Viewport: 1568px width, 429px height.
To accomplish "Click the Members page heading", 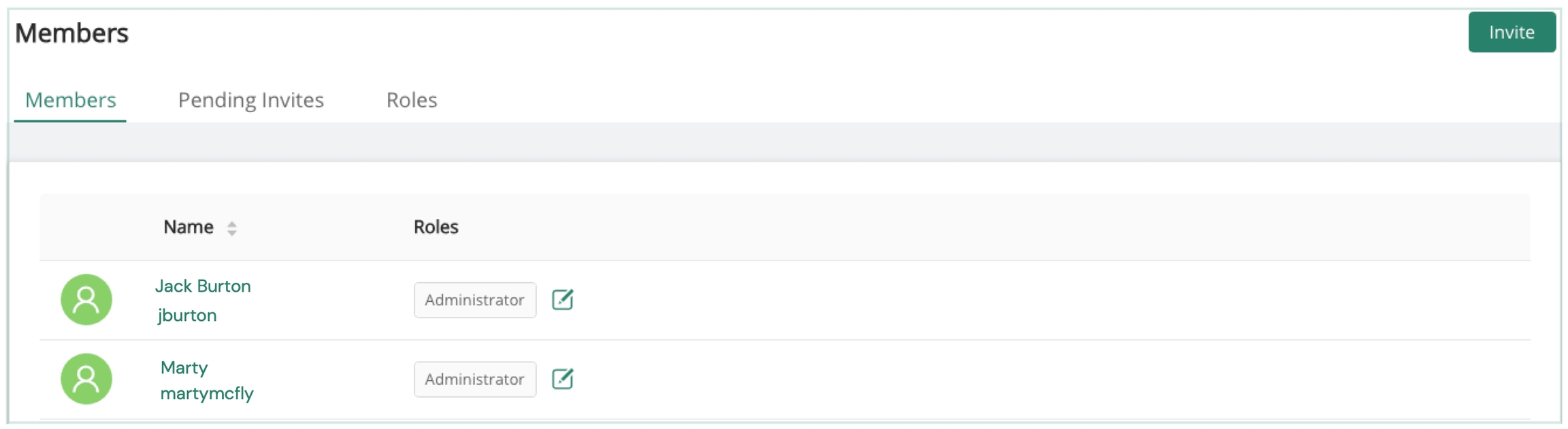I will coord(71,33).
